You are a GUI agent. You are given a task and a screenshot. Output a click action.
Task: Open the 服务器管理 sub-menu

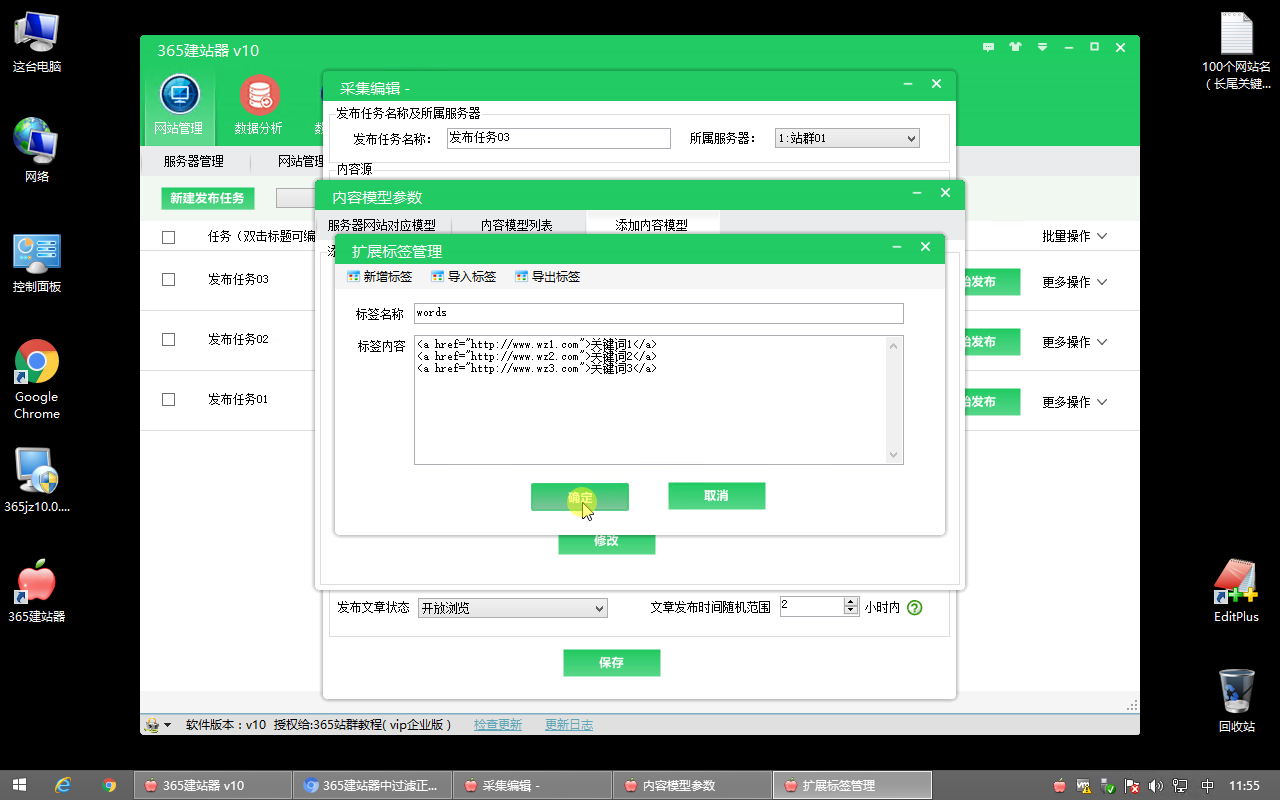pyautogui.click(x=194, y=161)
